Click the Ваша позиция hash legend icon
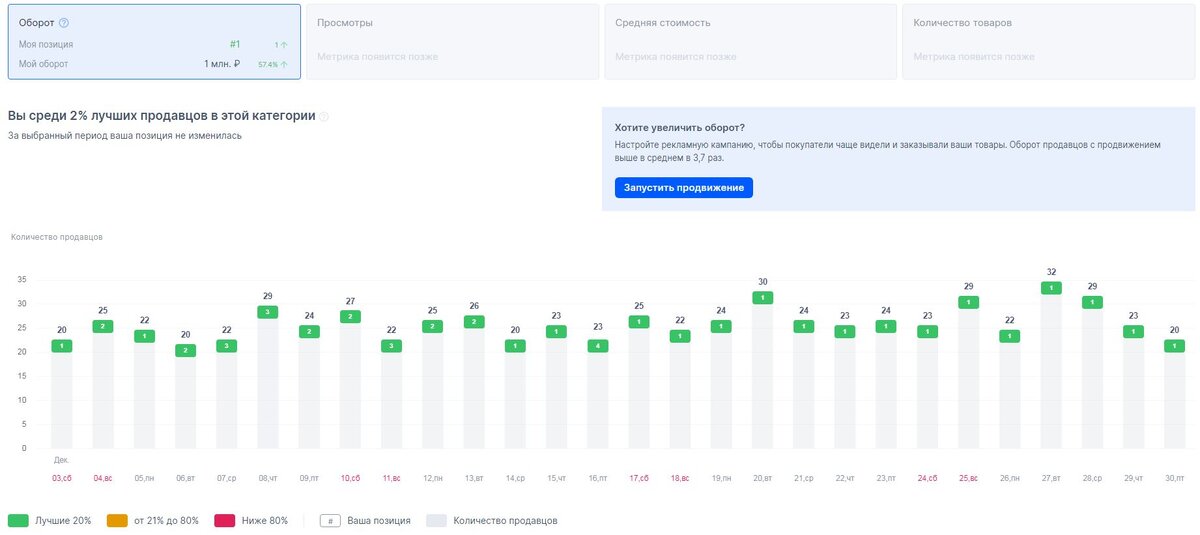Screen dimensions: 1200x535 329,521
